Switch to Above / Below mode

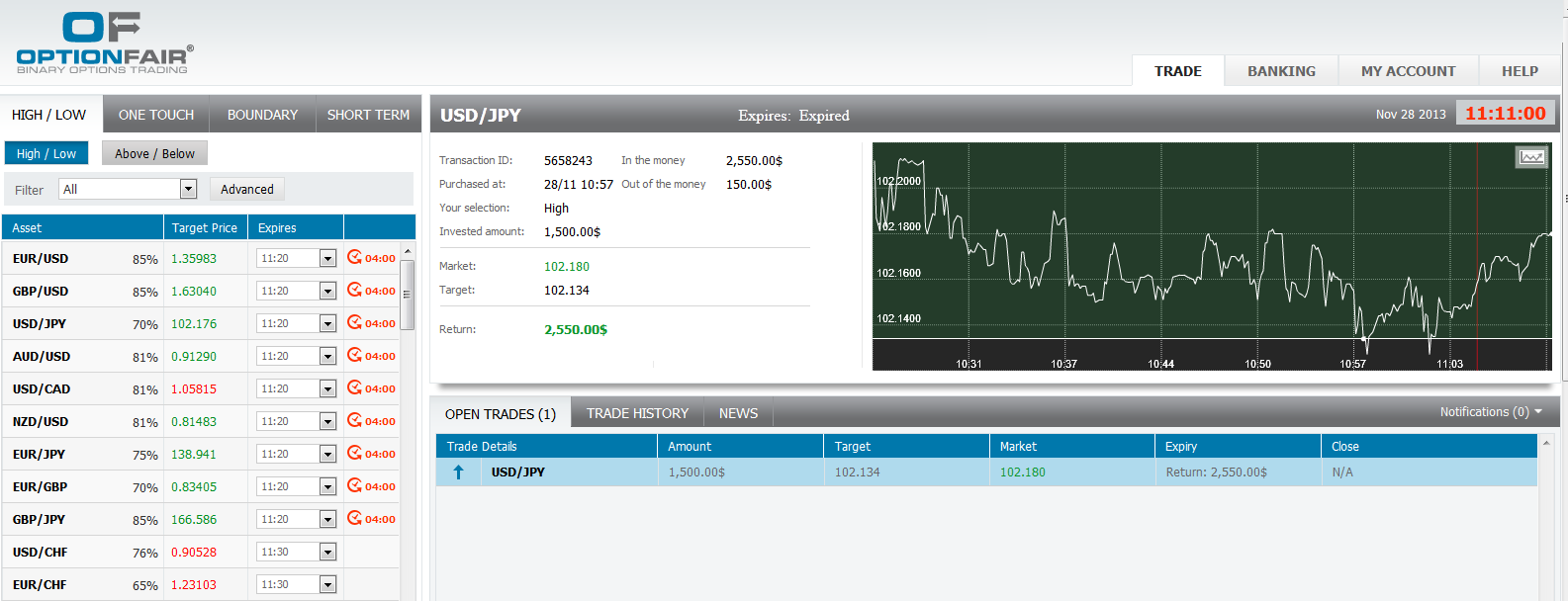(x=154, y=153)
